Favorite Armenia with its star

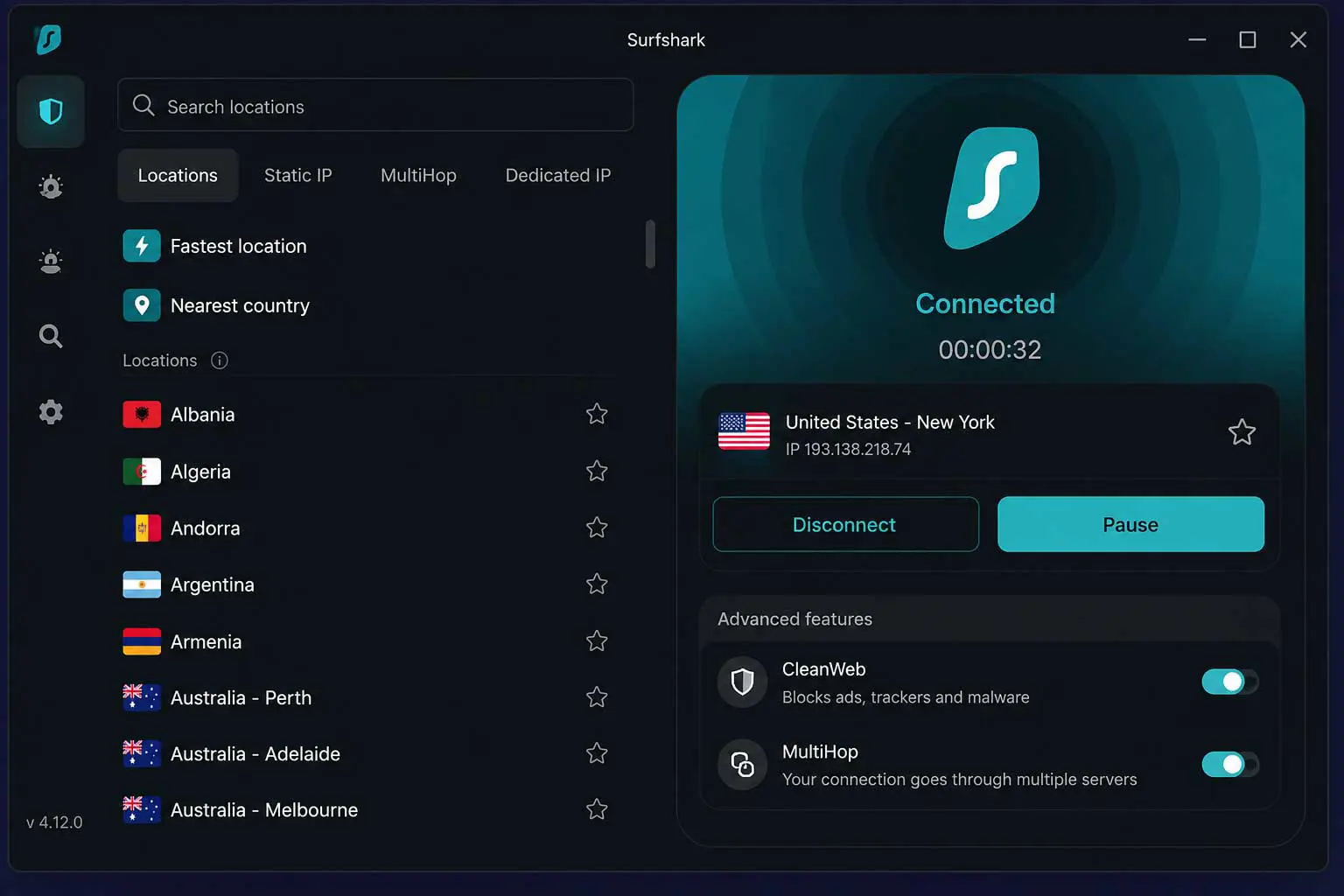point(597,641)
